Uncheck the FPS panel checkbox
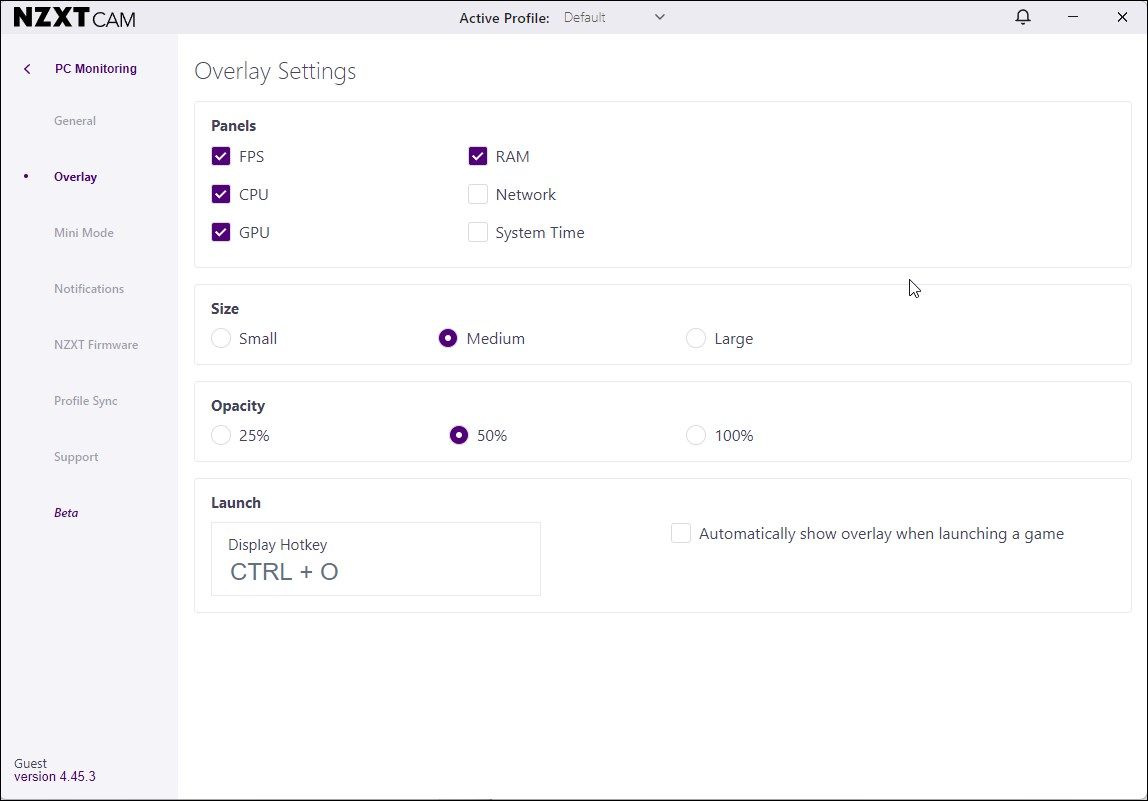The height and width of the screenshot is (801, 1148). [x=221, y=156]
